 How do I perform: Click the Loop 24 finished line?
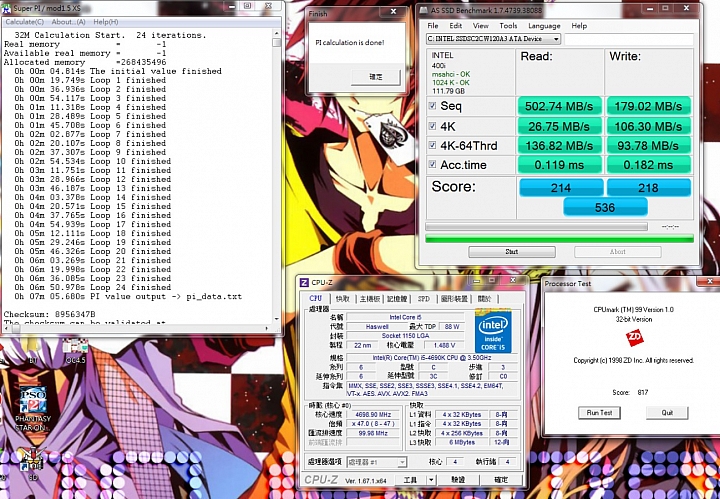click(x=92, y=287)
